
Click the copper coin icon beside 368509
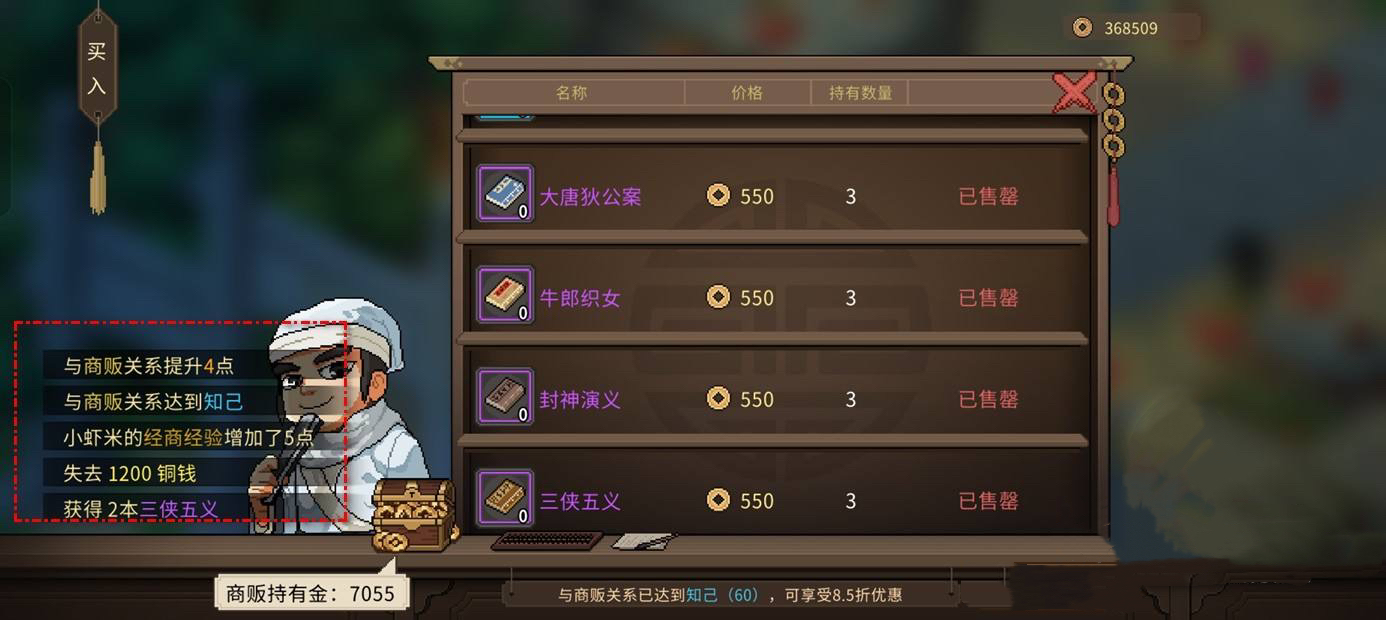click(1082, 28)
